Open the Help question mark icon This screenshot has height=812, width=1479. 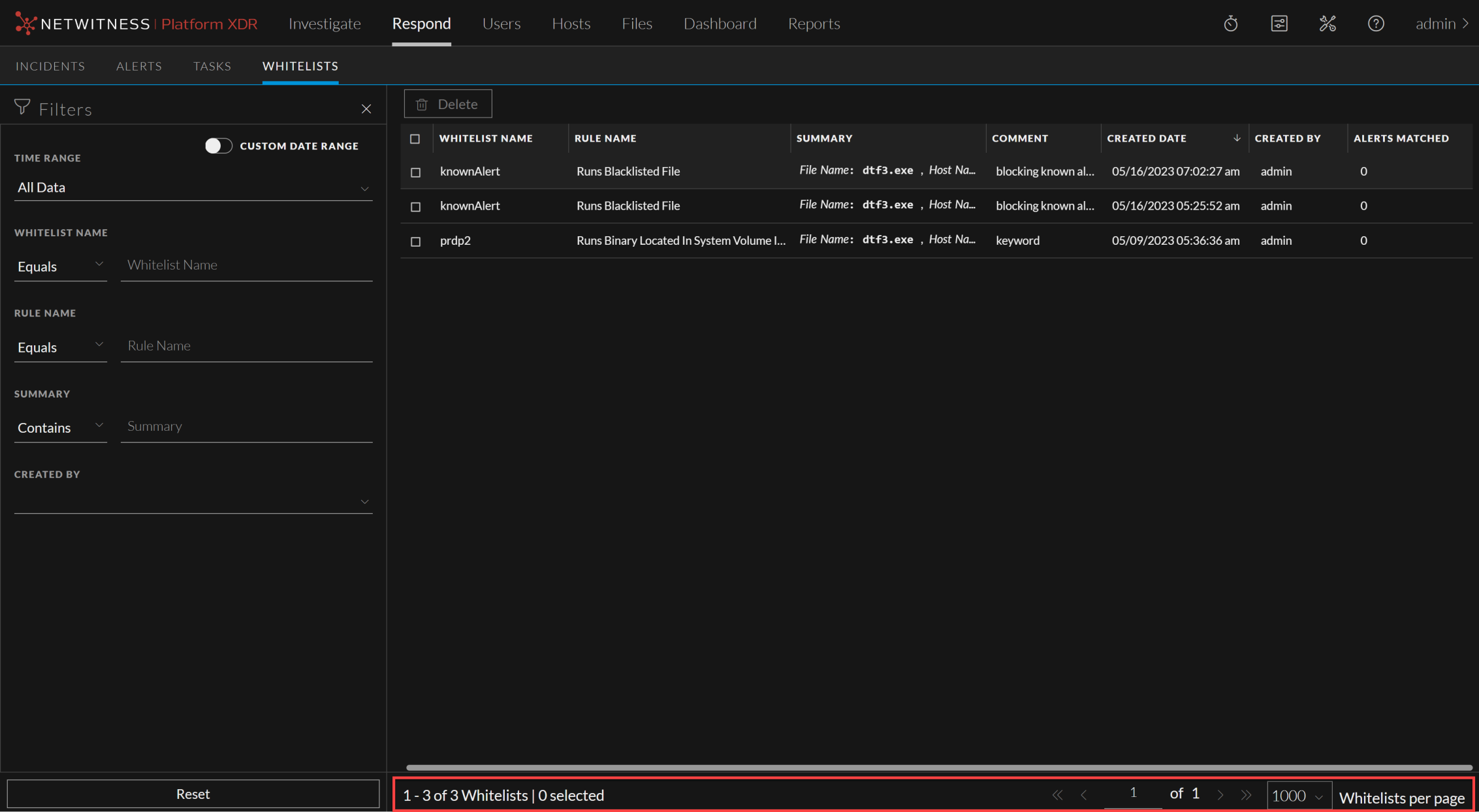[x=1376, y=24]
